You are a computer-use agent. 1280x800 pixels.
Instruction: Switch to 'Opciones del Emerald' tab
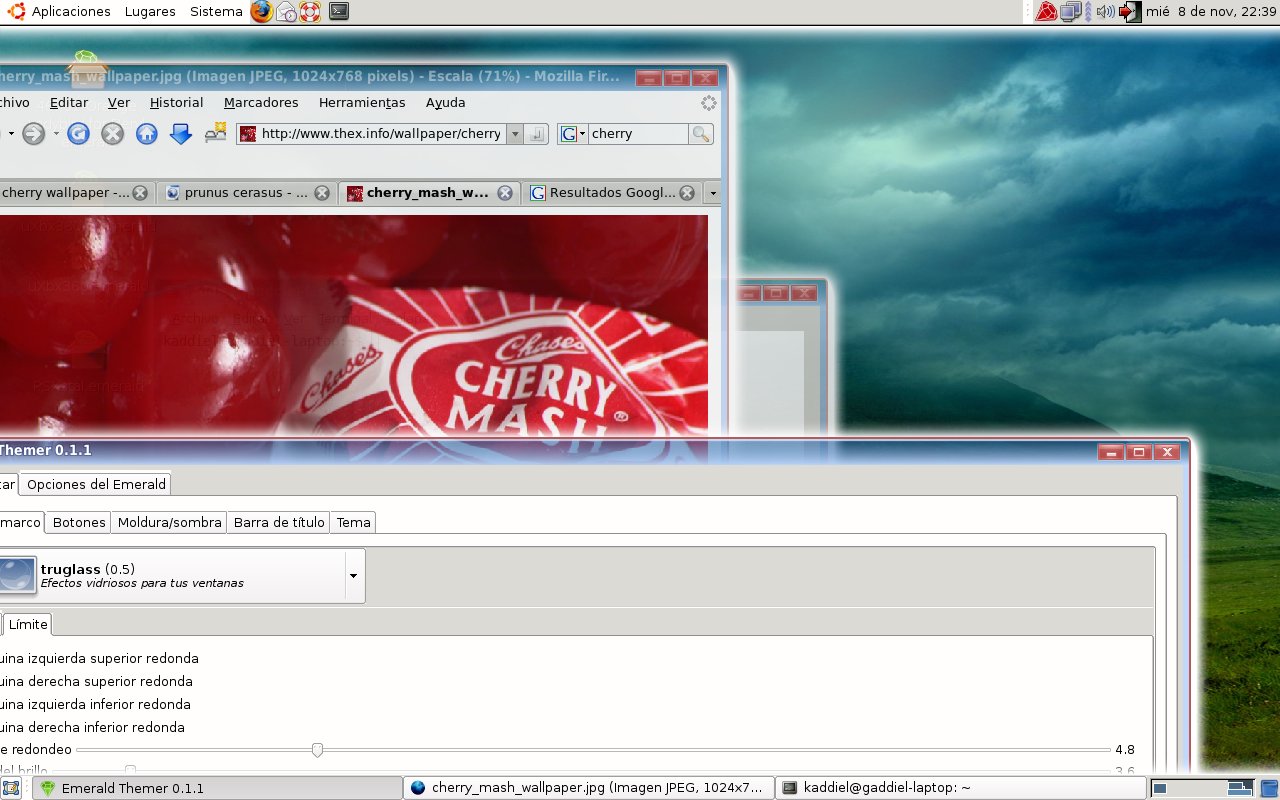pos(96,484)
